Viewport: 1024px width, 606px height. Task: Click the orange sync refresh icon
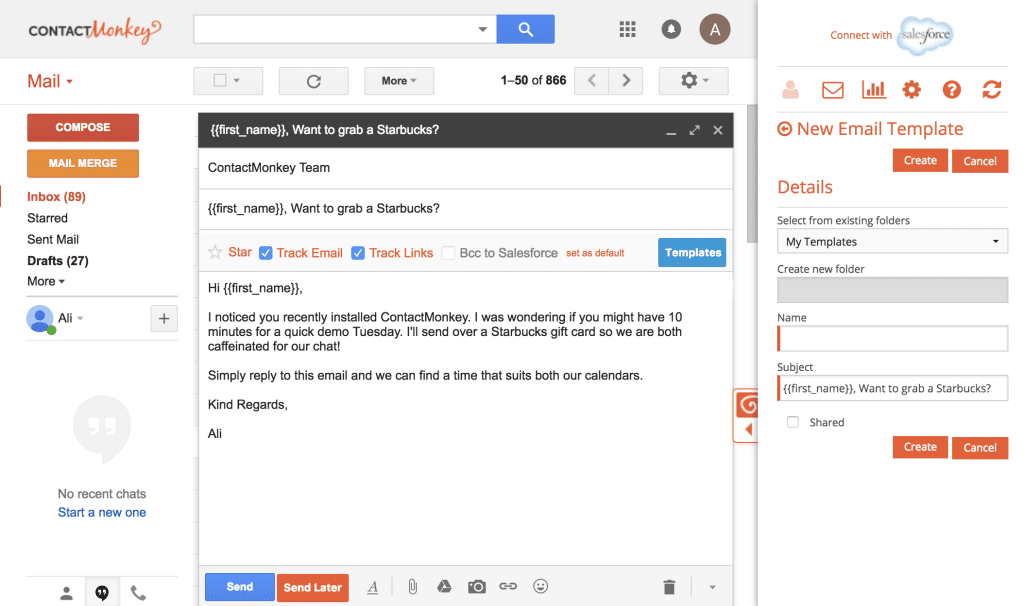[x=992, y=89]
